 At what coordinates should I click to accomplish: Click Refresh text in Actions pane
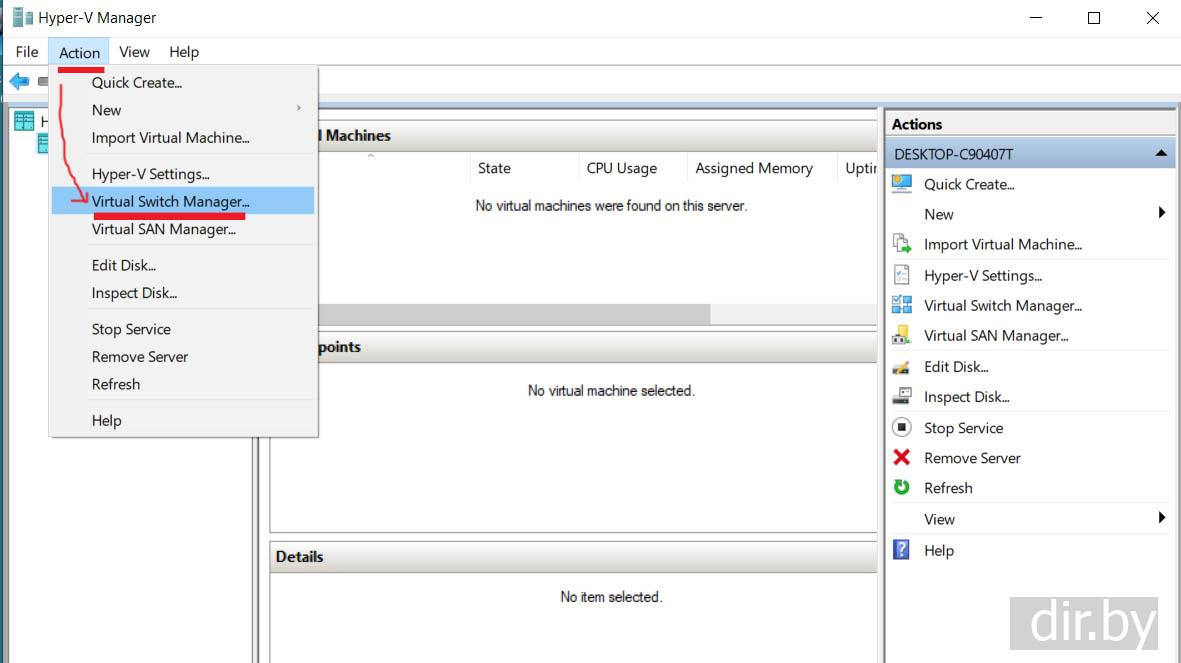coord(948,487)
